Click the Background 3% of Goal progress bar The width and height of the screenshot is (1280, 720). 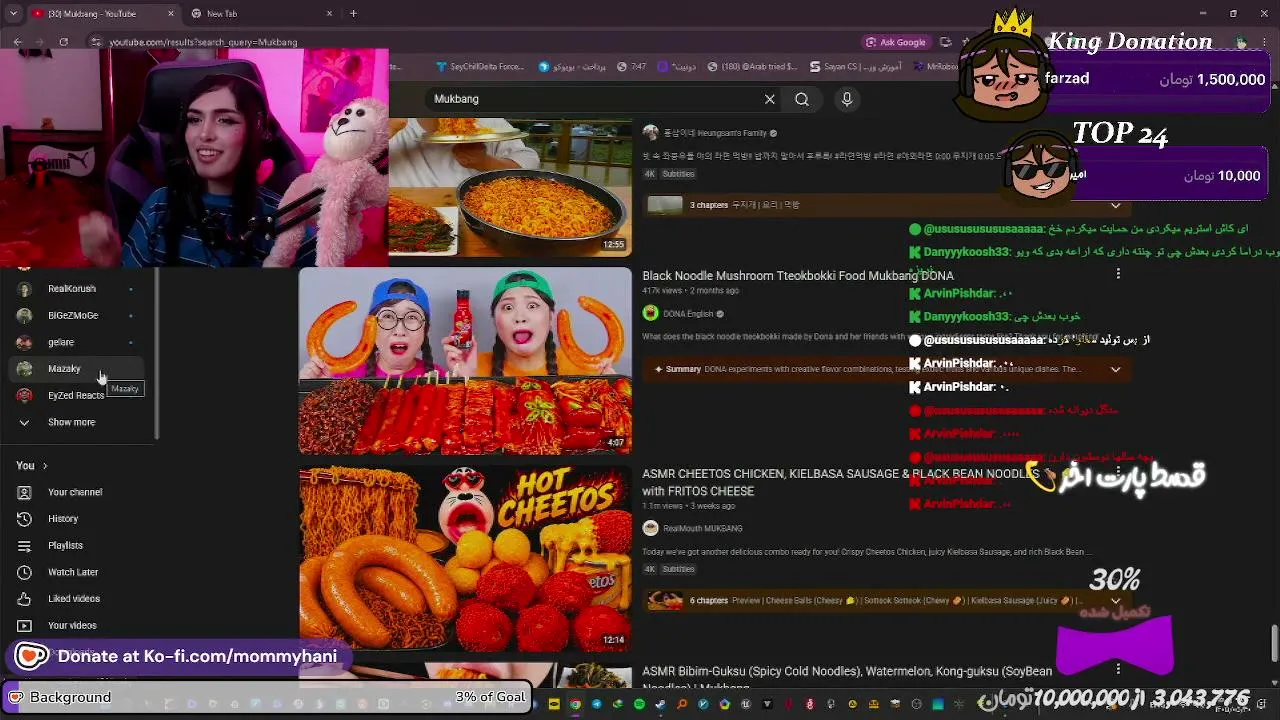click(x=268, y=697)
